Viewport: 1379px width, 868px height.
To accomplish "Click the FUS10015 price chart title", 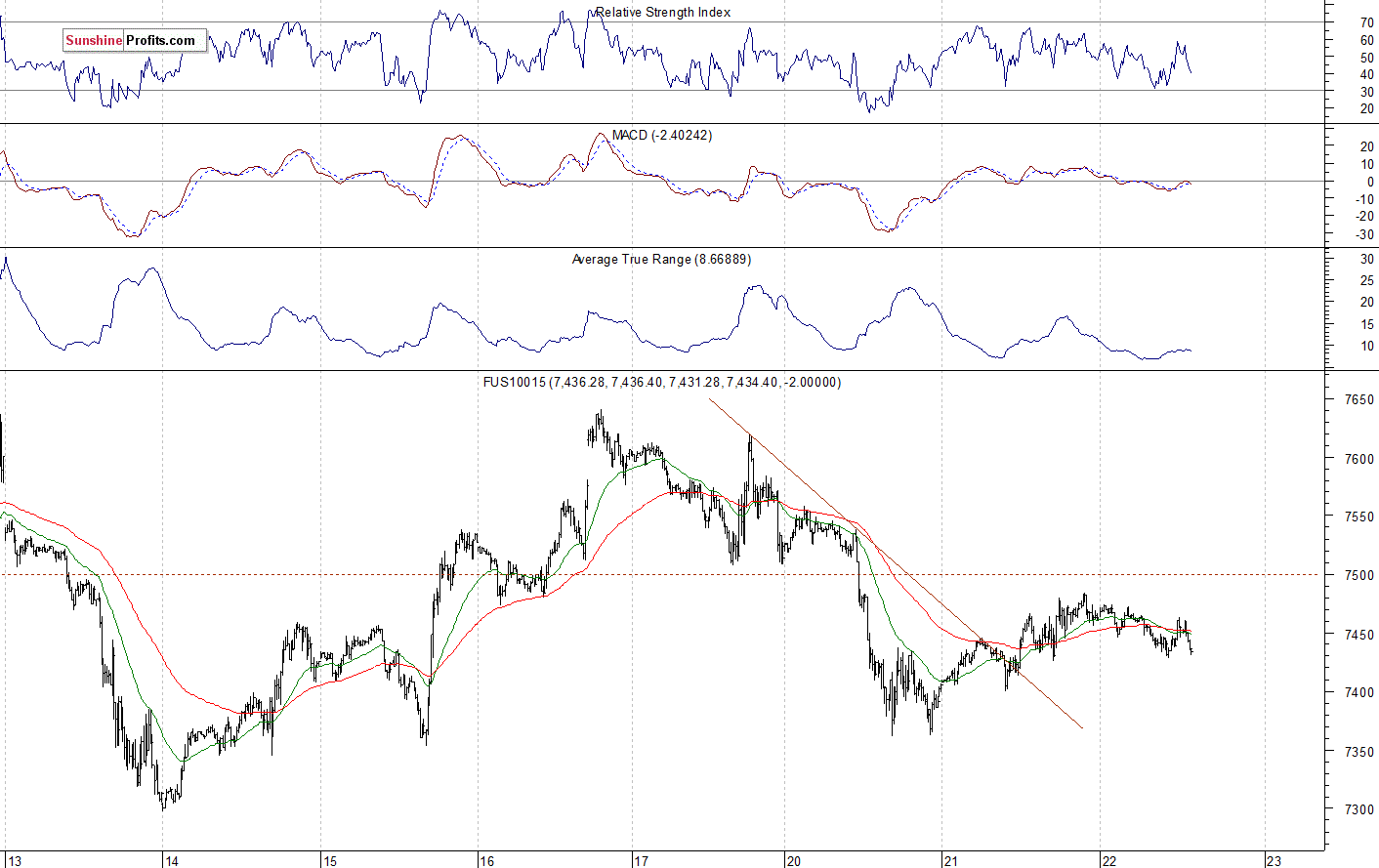I will (x=661, y=382).
